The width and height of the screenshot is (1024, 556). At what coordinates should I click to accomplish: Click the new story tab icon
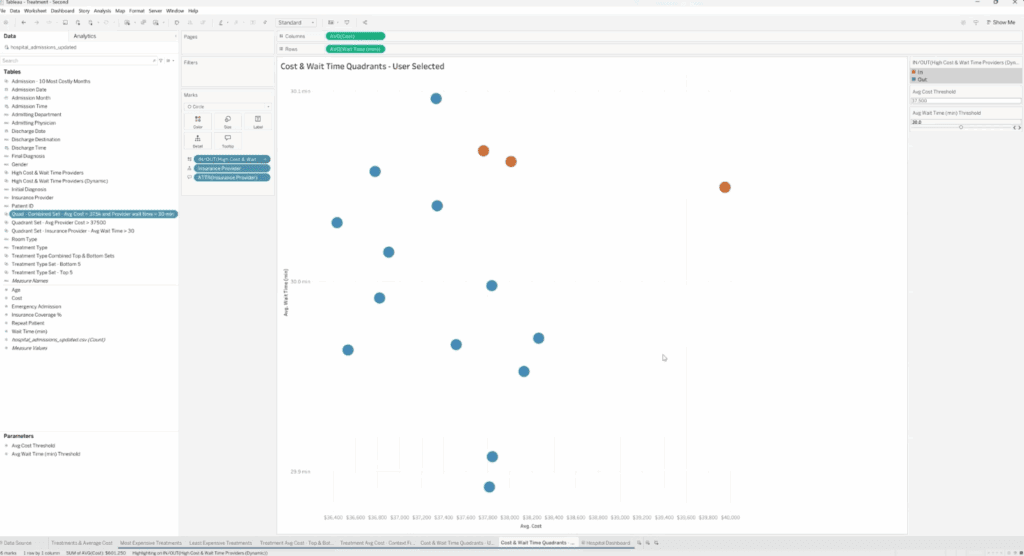(656, 542)
